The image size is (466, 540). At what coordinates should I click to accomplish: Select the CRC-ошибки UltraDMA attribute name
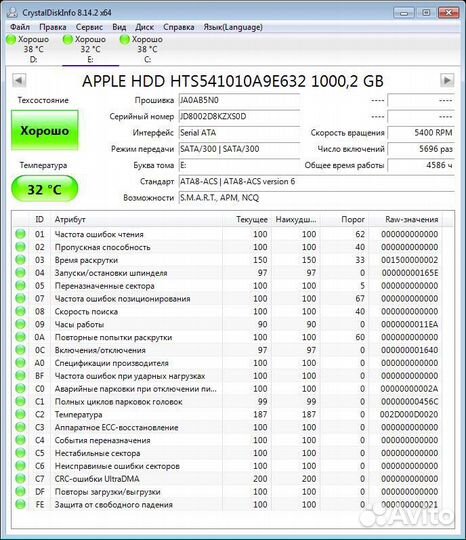click(97, 479)
